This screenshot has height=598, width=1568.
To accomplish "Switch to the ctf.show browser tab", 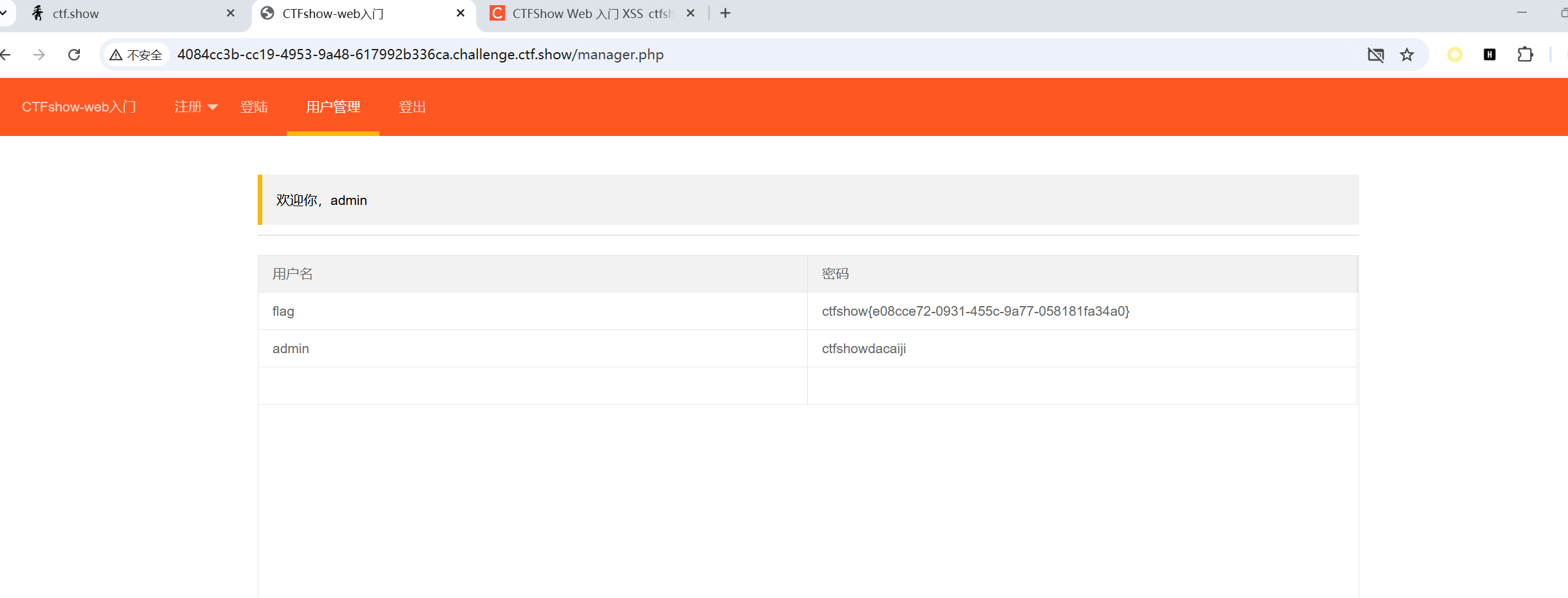I will [122, 14].
